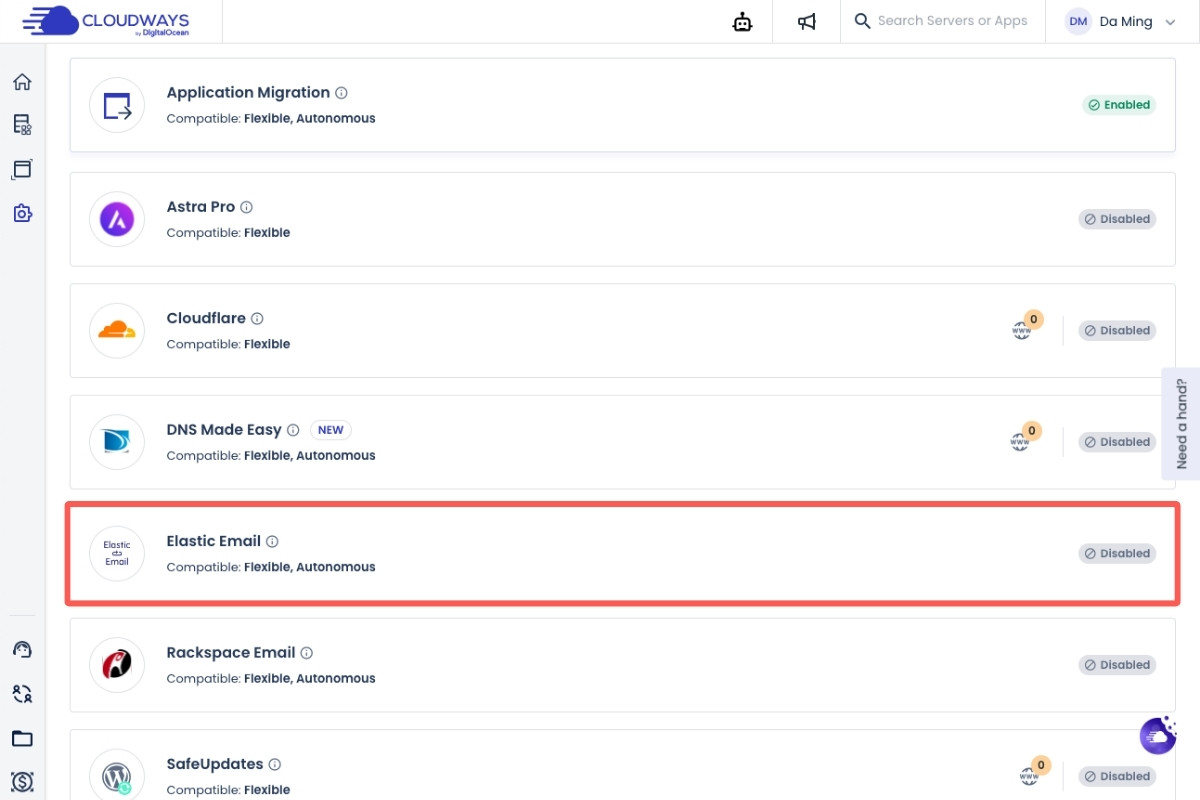Select the Astra Pro title
Image resolution: width=1200 pixels, height=800 pixels.
tap(201, 207)
